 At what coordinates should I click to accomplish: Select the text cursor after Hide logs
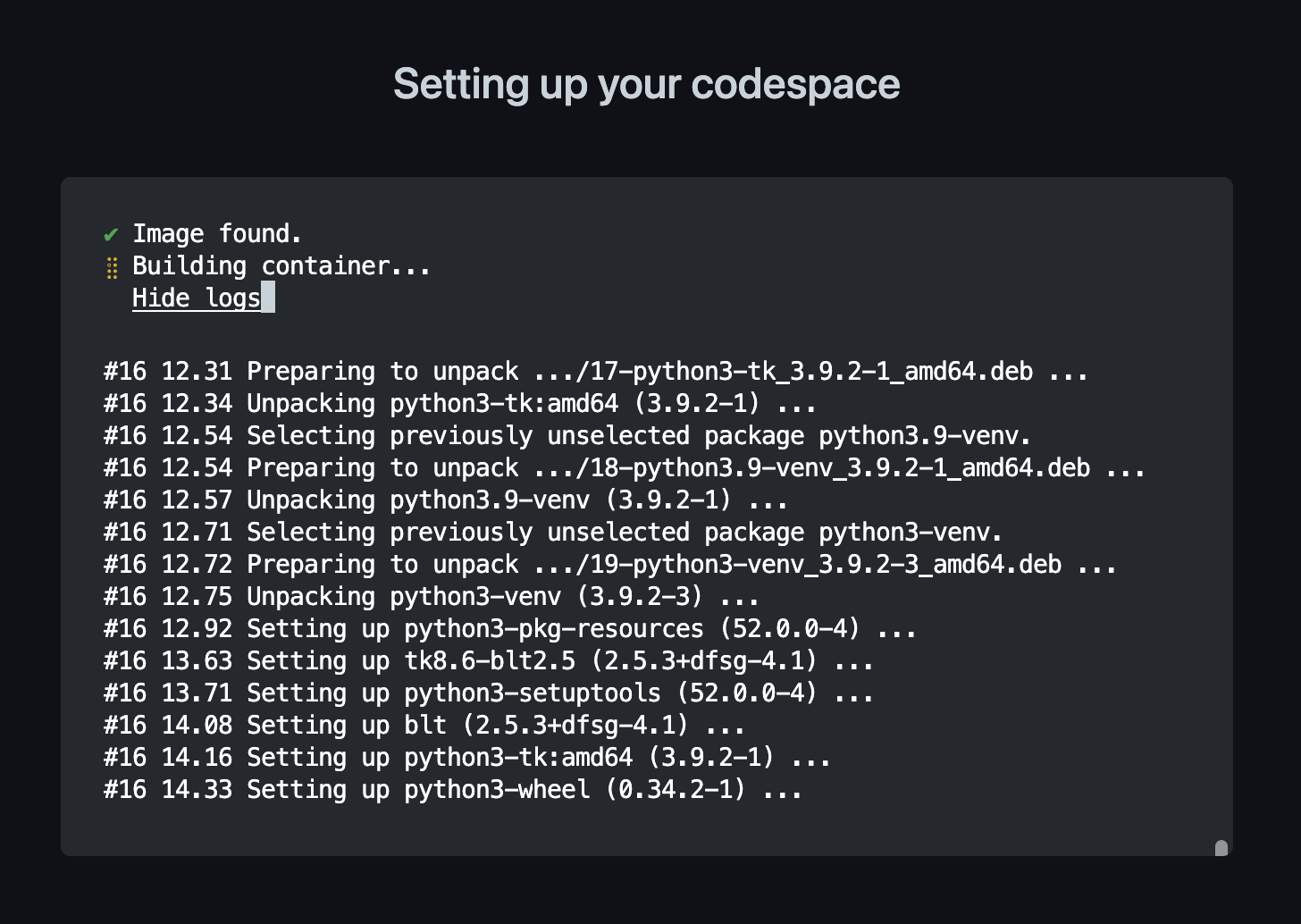tap(268, 298)
